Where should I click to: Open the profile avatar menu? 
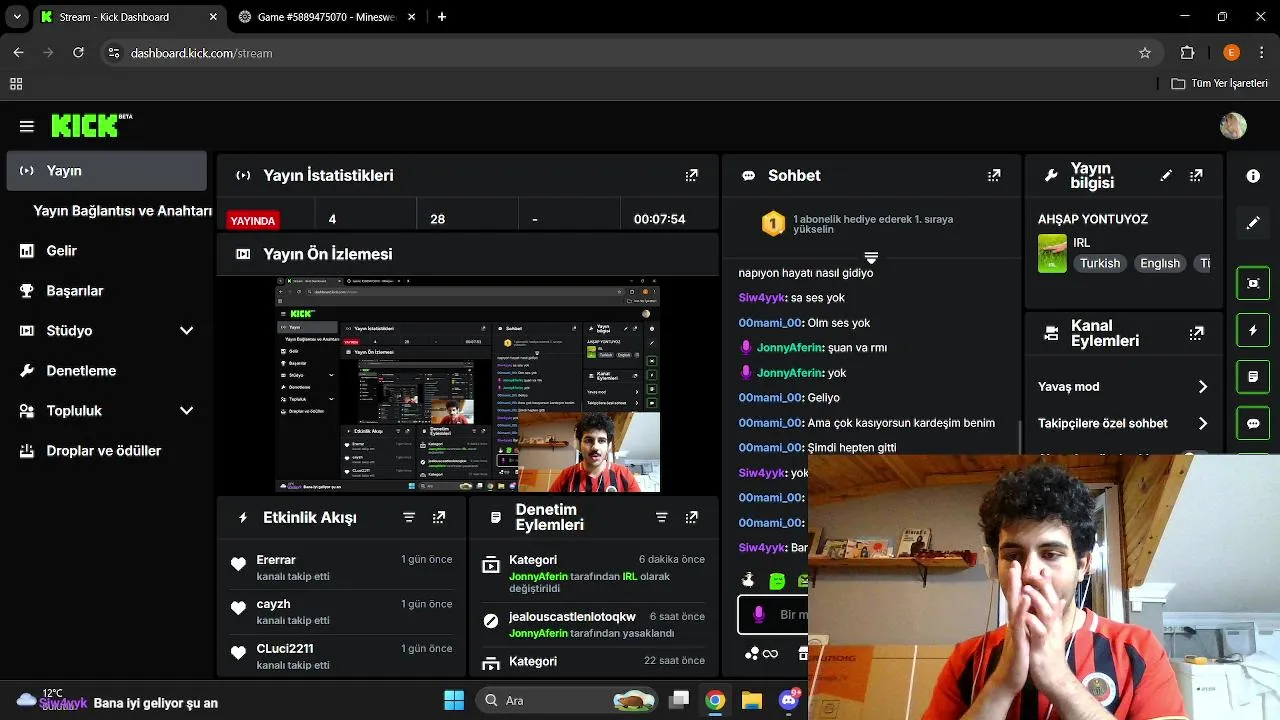pyautogui.click(x=1233, y=126)
